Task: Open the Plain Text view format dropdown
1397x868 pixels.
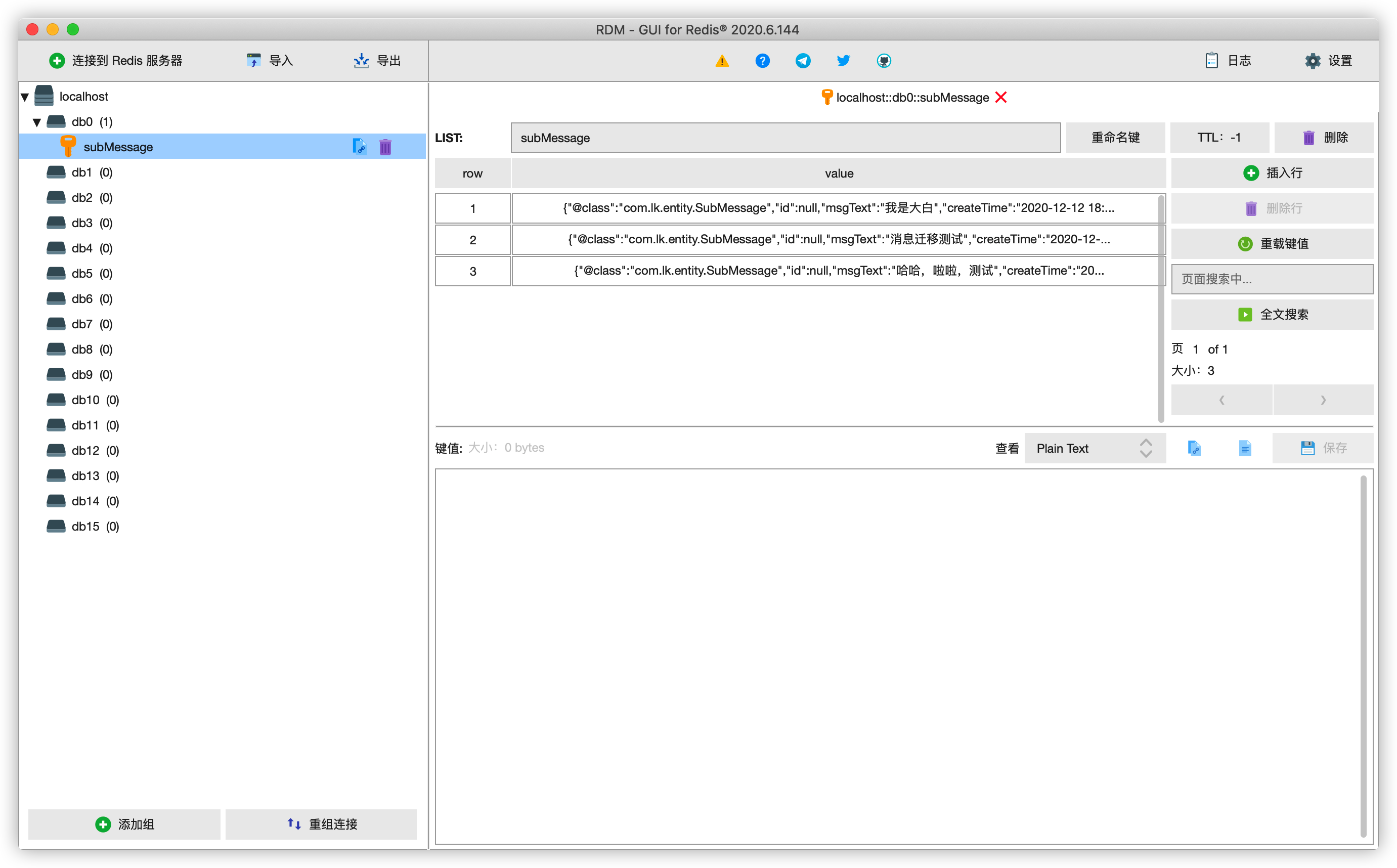Action: [1095, 448]
